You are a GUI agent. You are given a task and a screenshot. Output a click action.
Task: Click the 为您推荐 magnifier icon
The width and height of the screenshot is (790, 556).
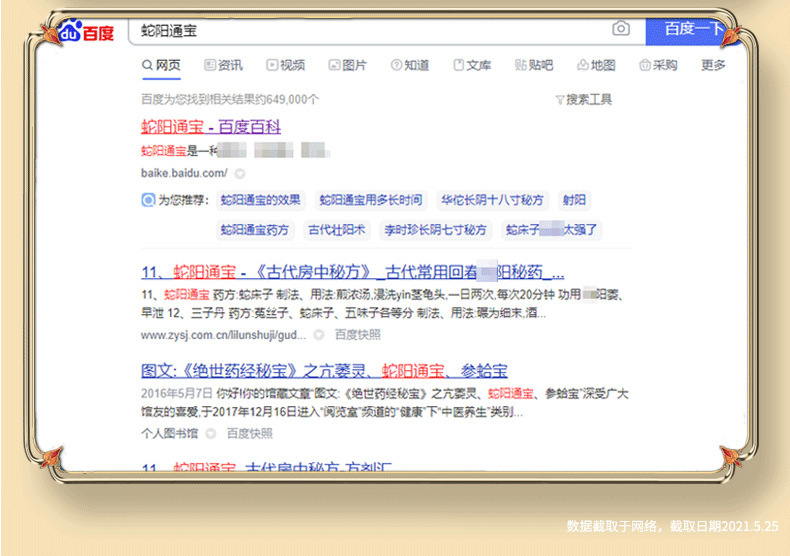pos(148,200)
